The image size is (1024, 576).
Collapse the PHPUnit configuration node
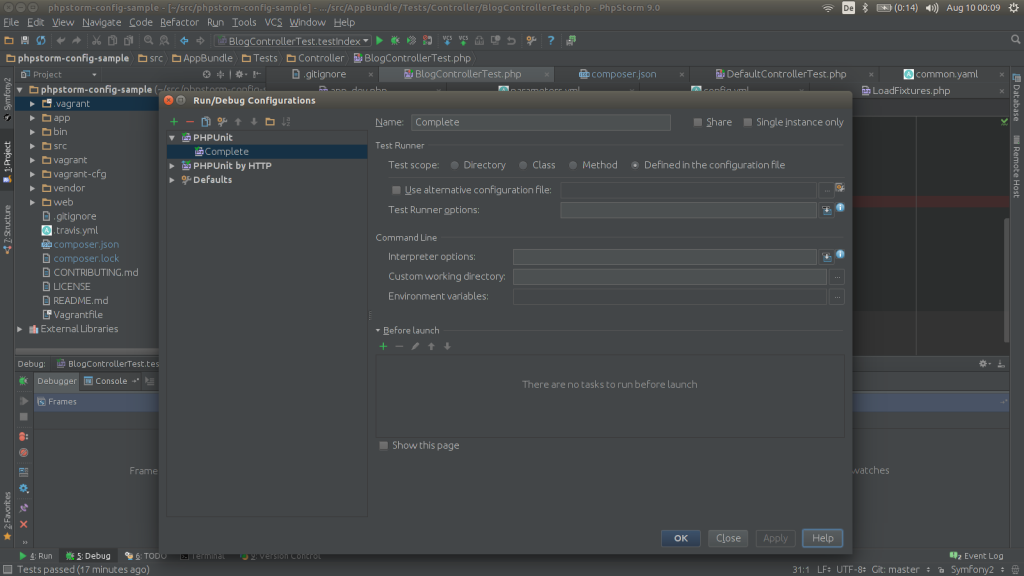tap(172, 138)
